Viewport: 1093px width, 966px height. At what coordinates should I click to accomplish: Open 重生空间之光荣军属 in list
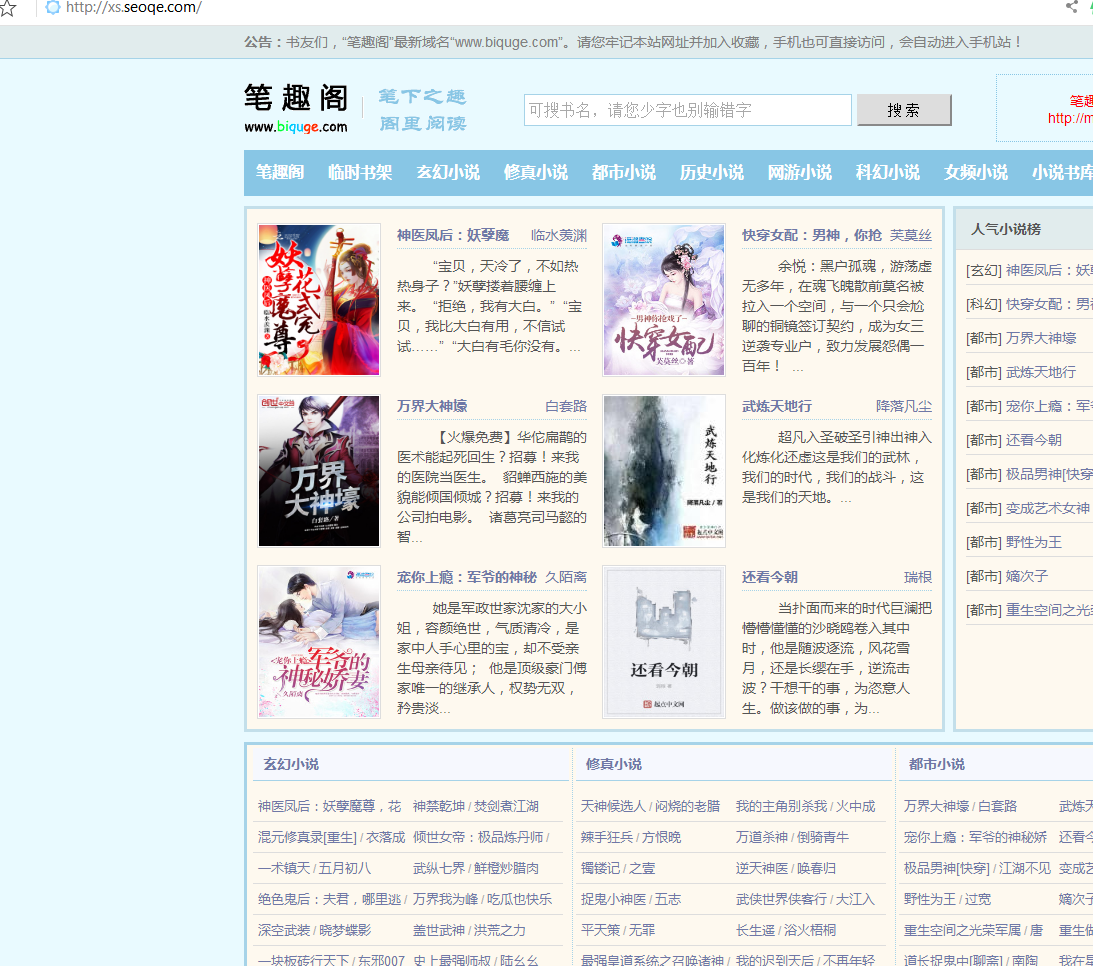962,930
